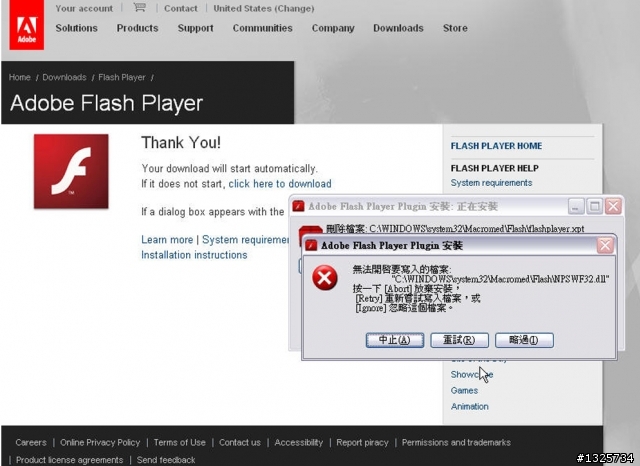
Task: Go to Home in the breadcrumb
Action: tap(20, 77)
